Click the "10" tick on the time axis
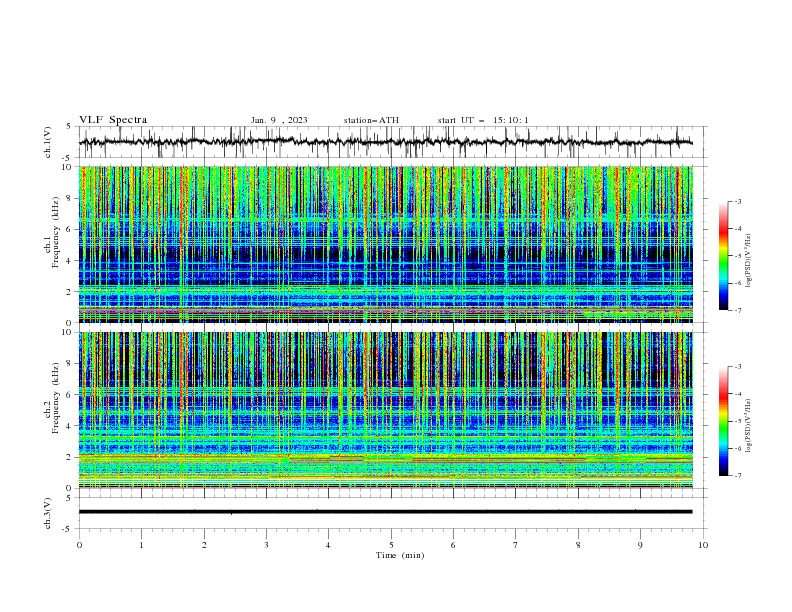792x612 pixels. click(703, 545)
